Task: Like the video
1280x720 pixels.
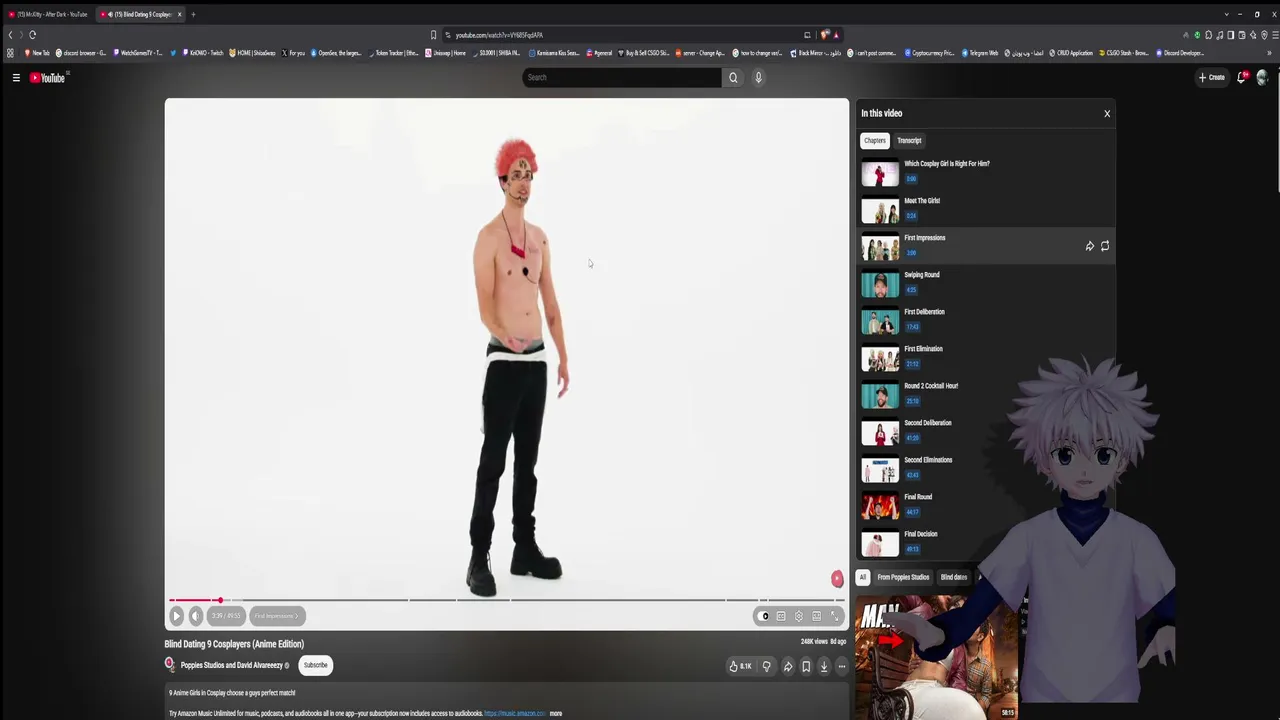Action: pyautogui.click(x=740, y=666)
